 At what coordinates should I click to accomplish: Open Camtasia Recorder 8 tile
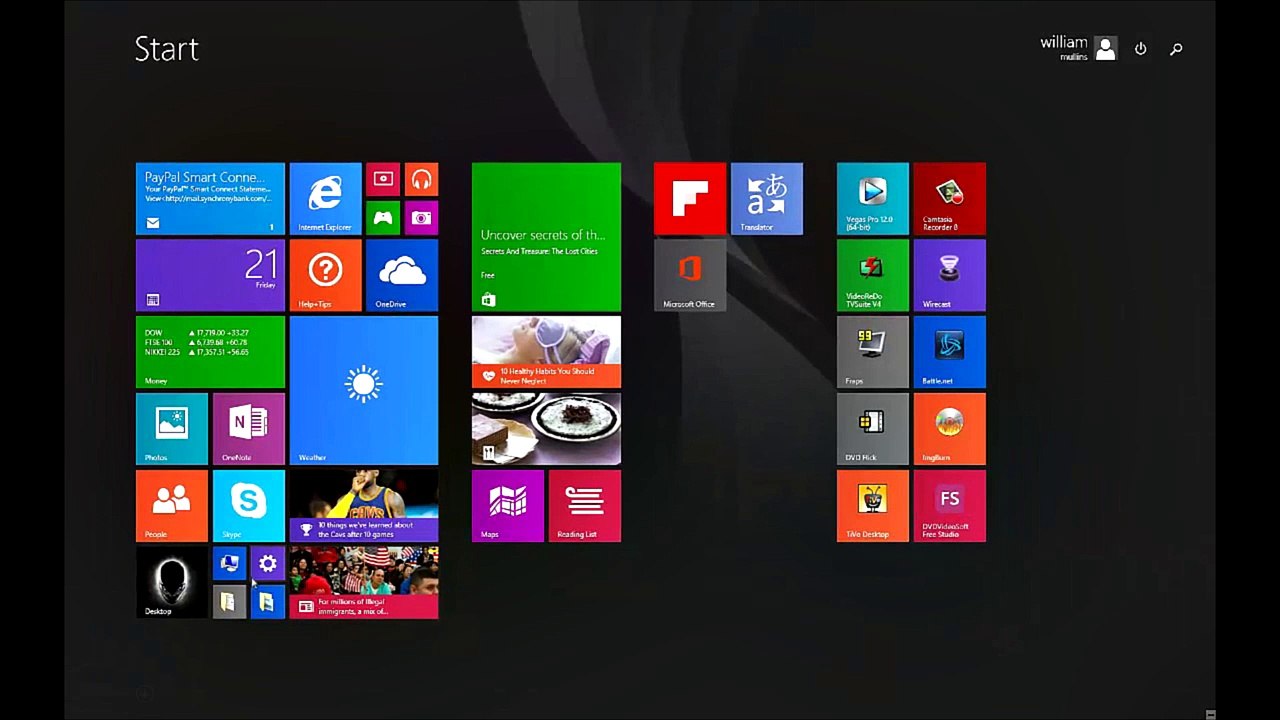coord(950,199)
